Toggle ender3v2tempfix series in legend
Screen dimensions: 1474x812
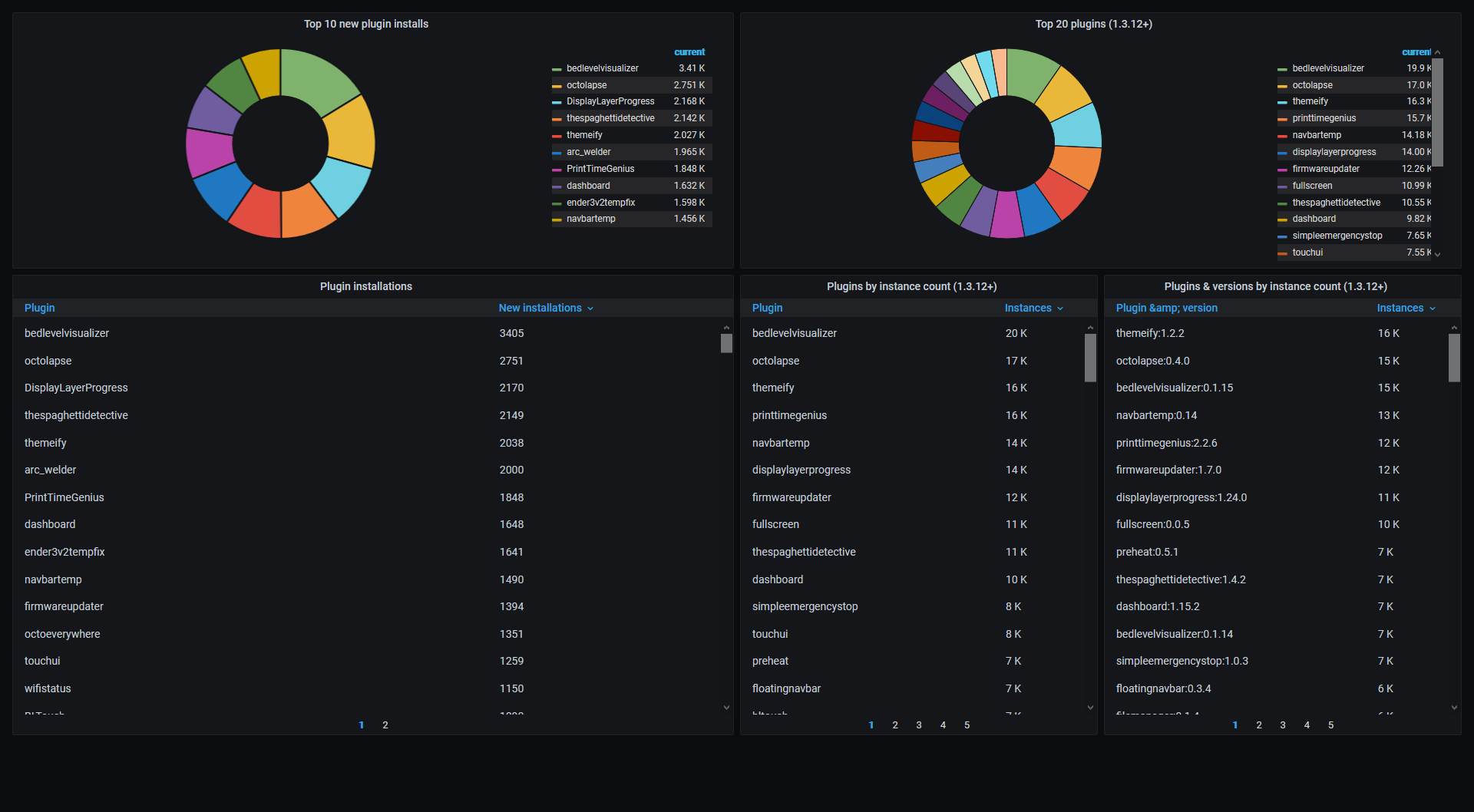(600, 203)
